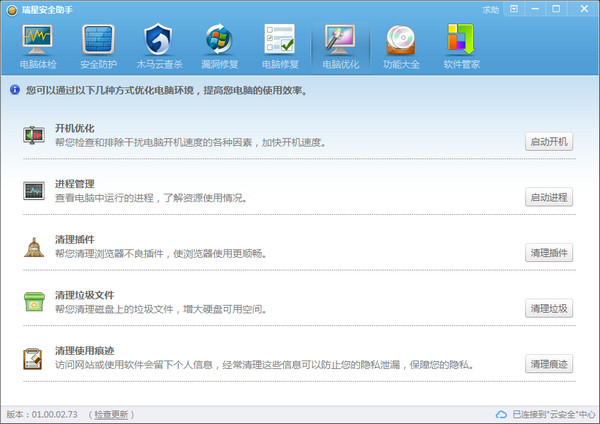
Task: Launch 软件管家 software manager
Action: 462,47
